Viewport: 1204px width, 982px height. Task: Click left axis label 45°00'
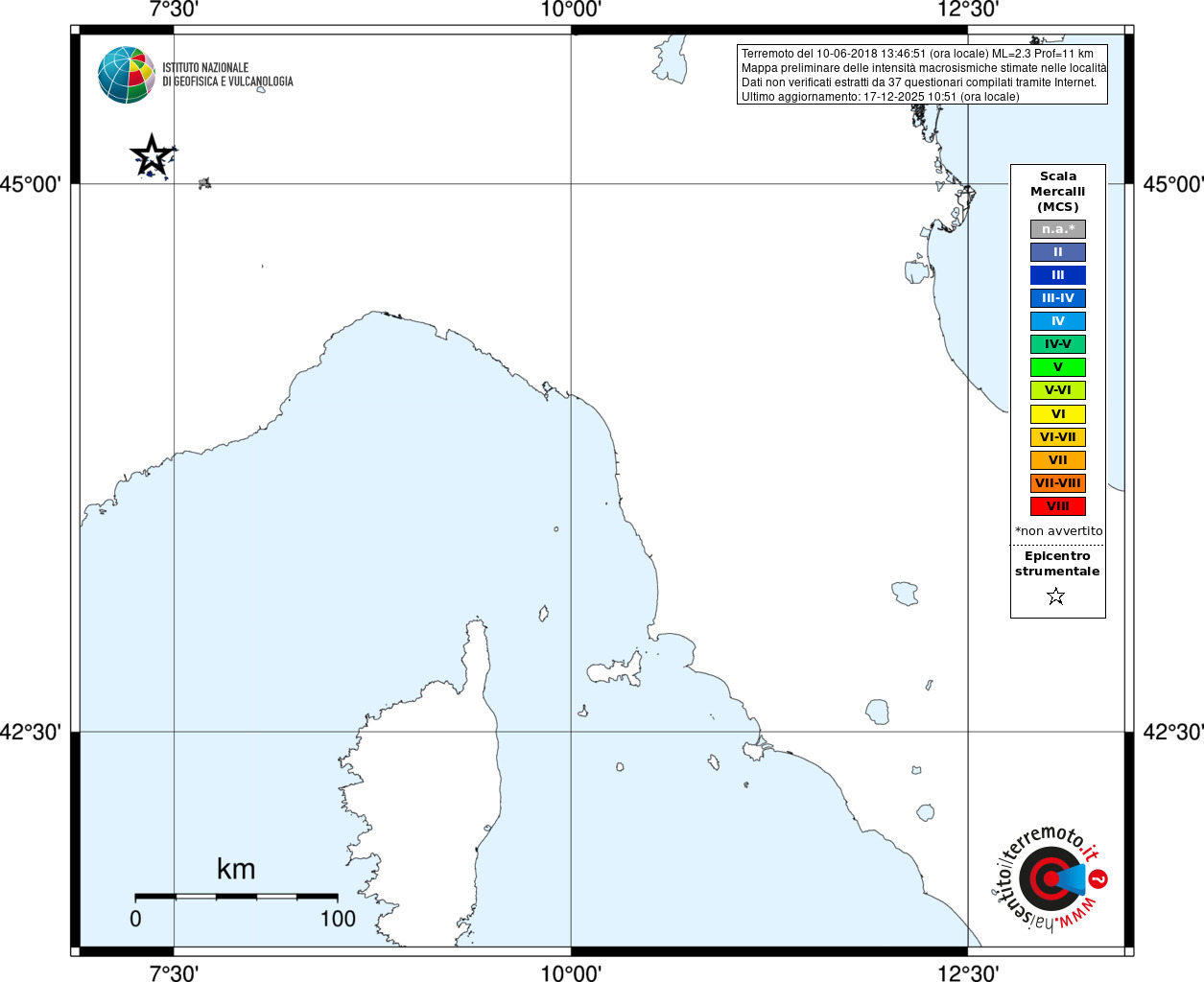31,184
